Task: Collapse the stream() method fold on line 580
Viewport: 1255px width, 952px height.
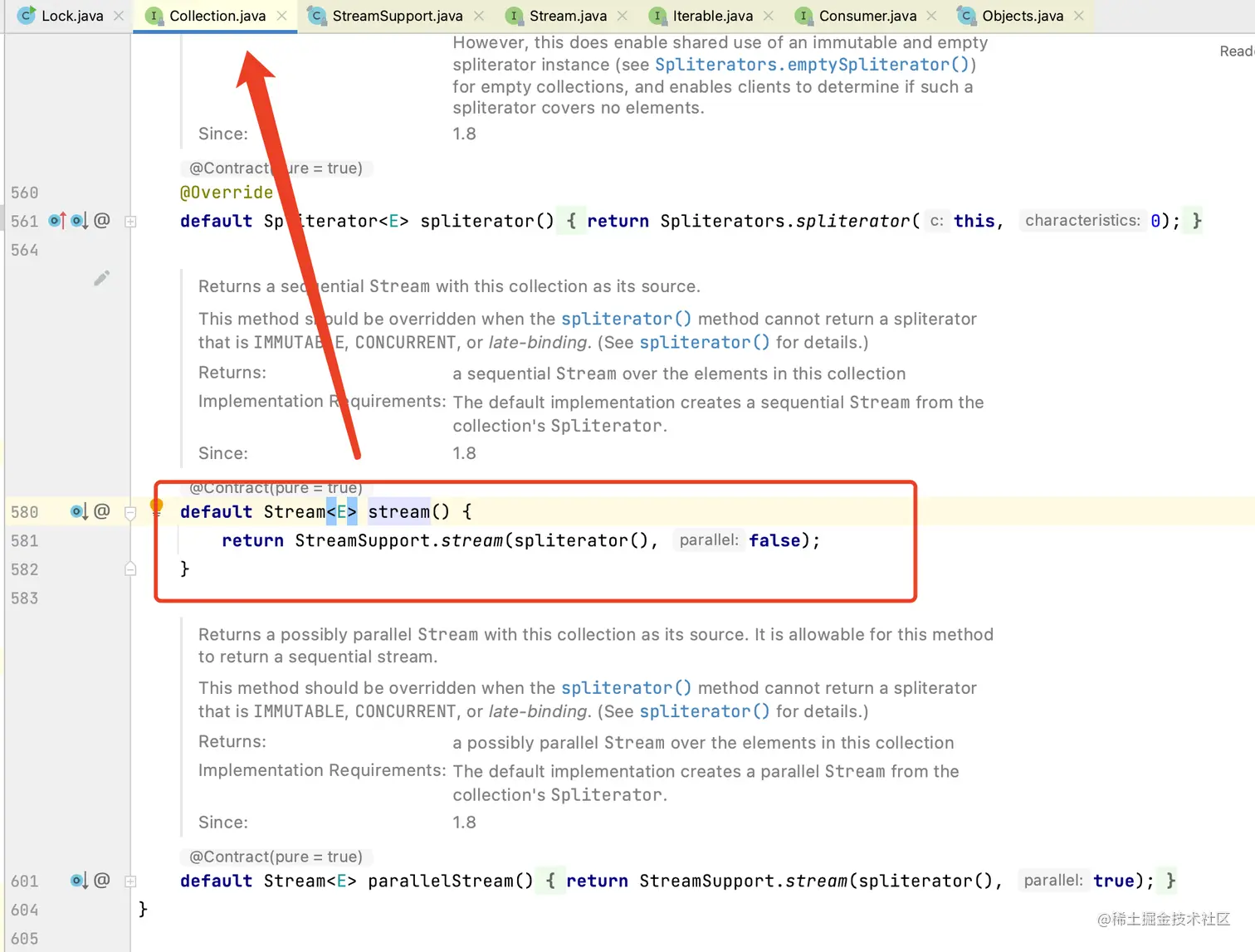Action: click(x=130, y=513)
